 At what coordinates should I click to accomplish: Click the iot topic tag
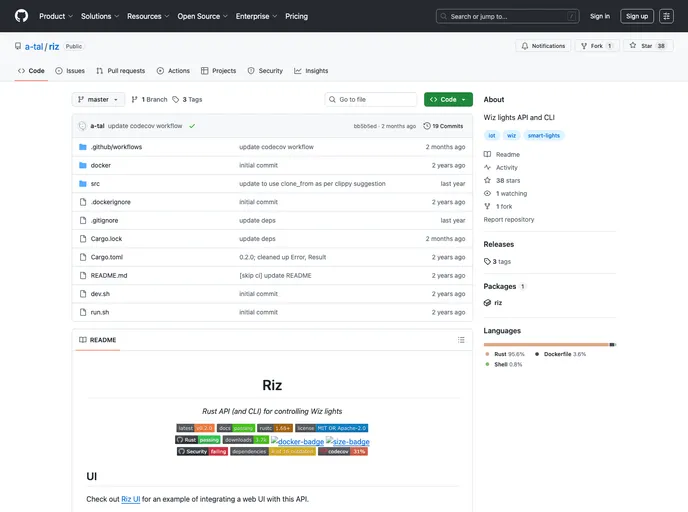[x=492, y=136]
